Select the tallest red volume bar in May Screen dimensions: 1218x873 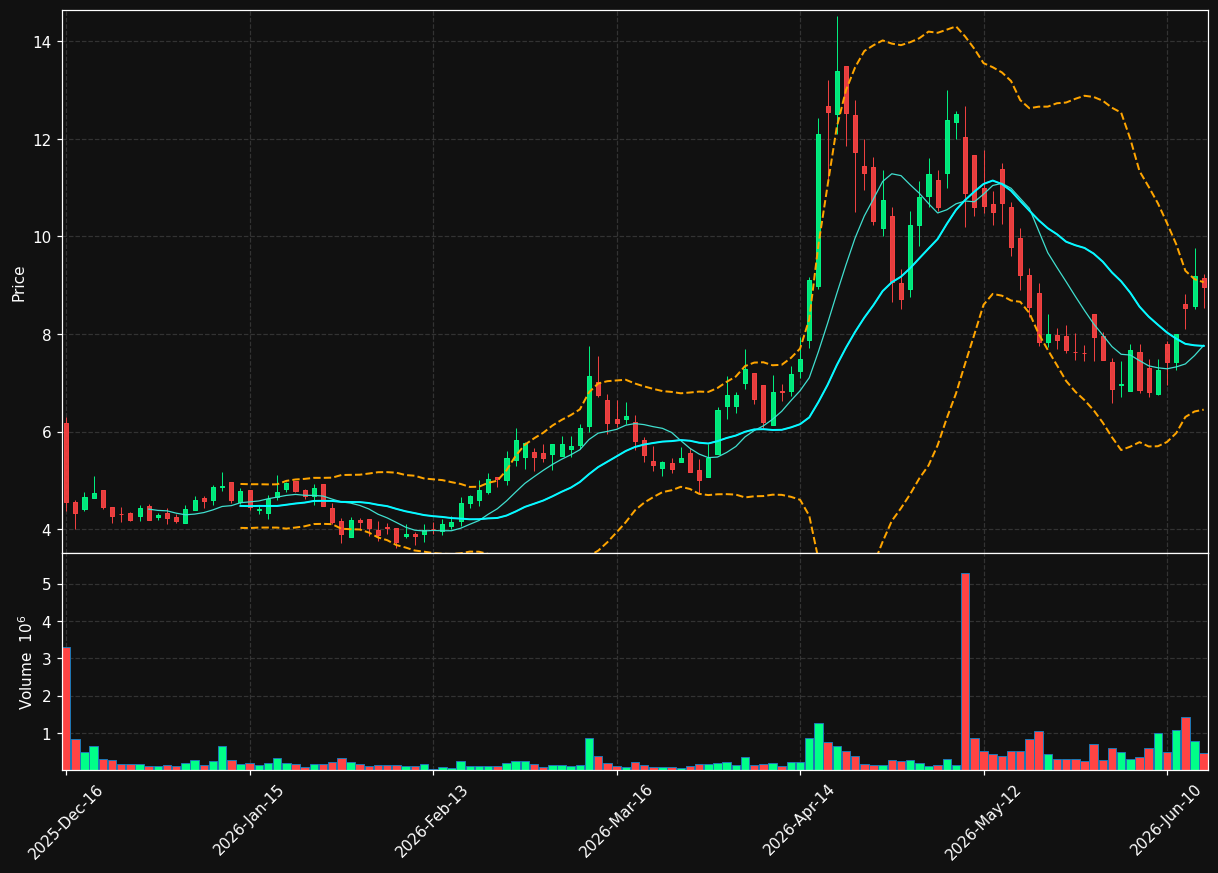tap(965, 671)
